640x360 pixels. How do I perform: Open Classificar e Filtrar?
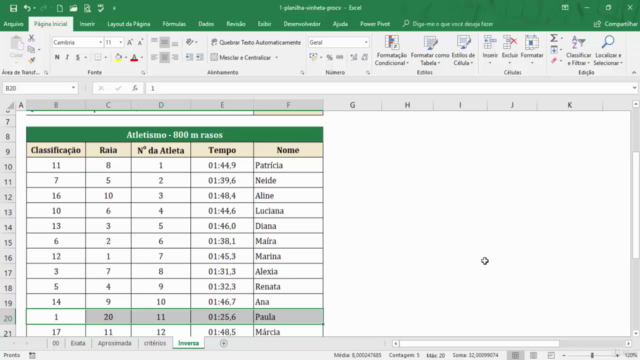pyautogui.click(x=579, y=51)
